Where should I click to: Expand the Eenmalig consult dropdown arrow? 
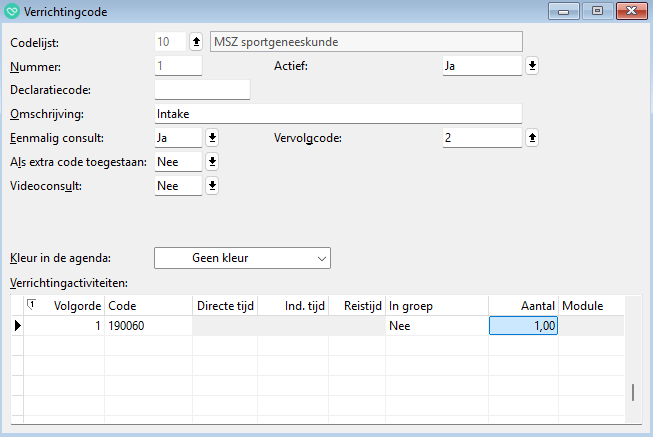click(212, 137)
